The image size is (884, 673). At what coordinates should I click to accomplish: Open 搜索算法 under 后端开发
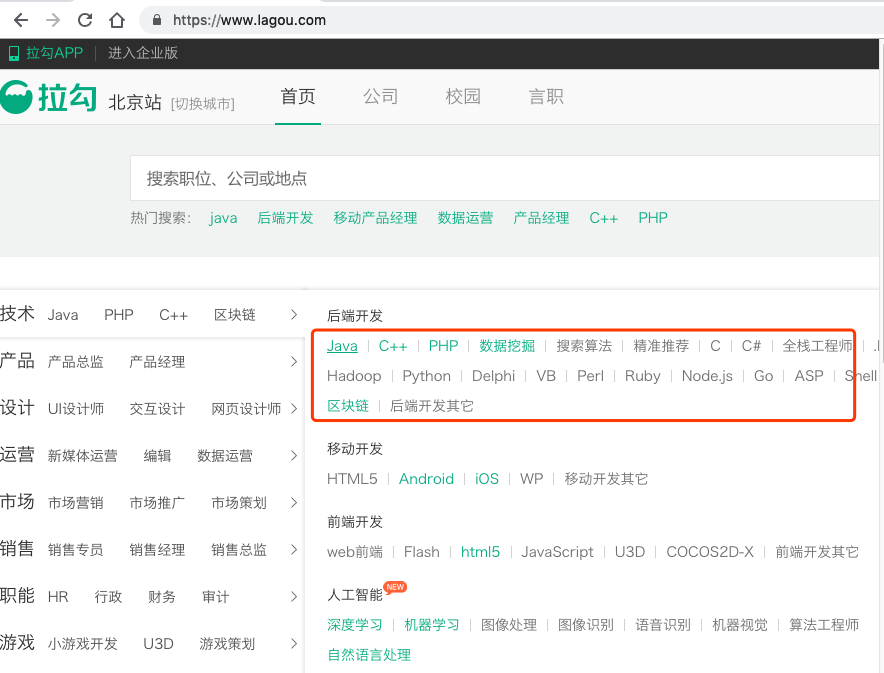coord(584,346)
